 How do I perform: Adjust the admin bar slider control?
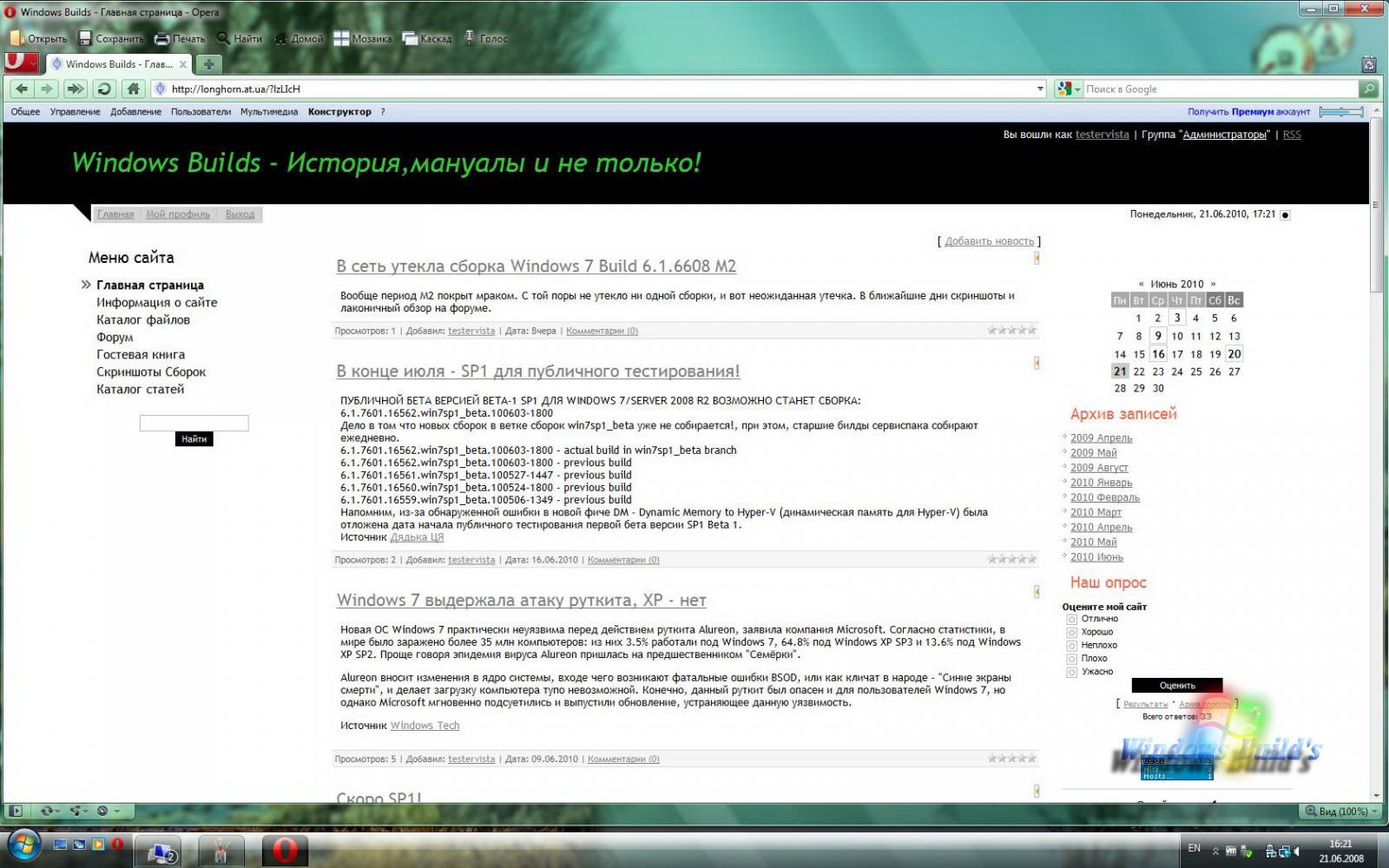tap(1341, 111)
